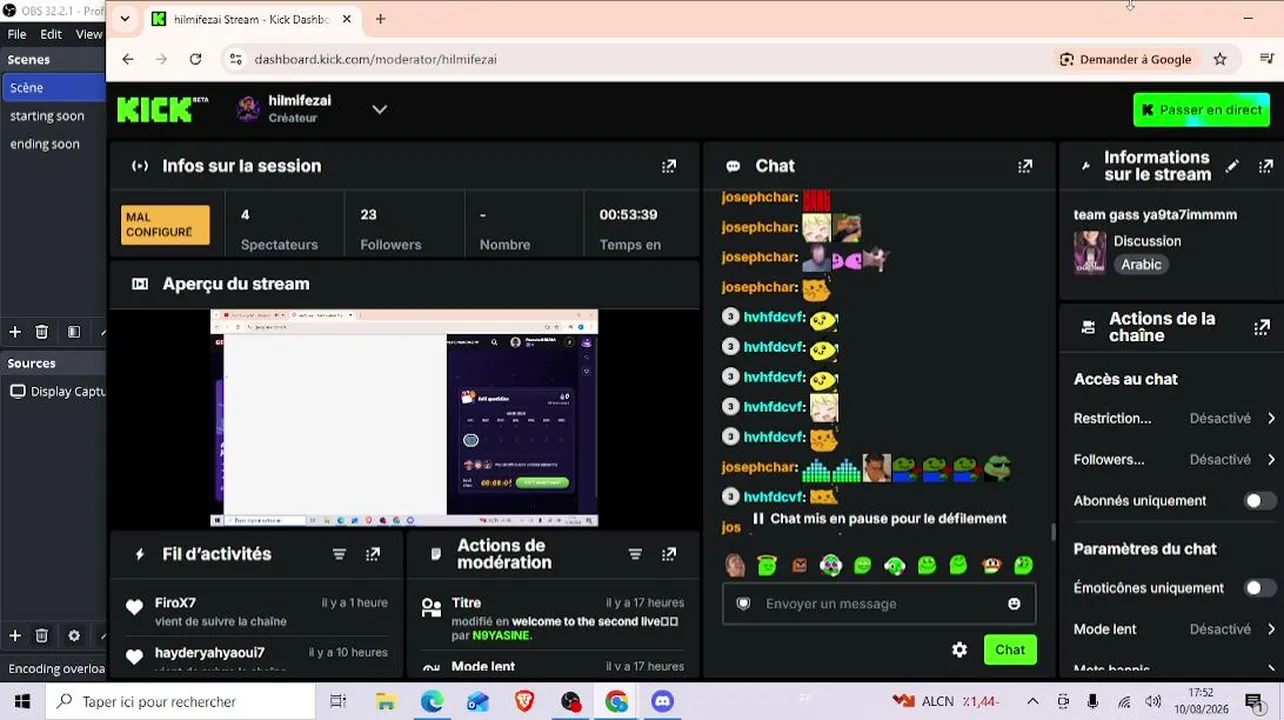Resume chat via paused scrolling banner
The height and width of the screenshot is (720, 1284).
879,519
